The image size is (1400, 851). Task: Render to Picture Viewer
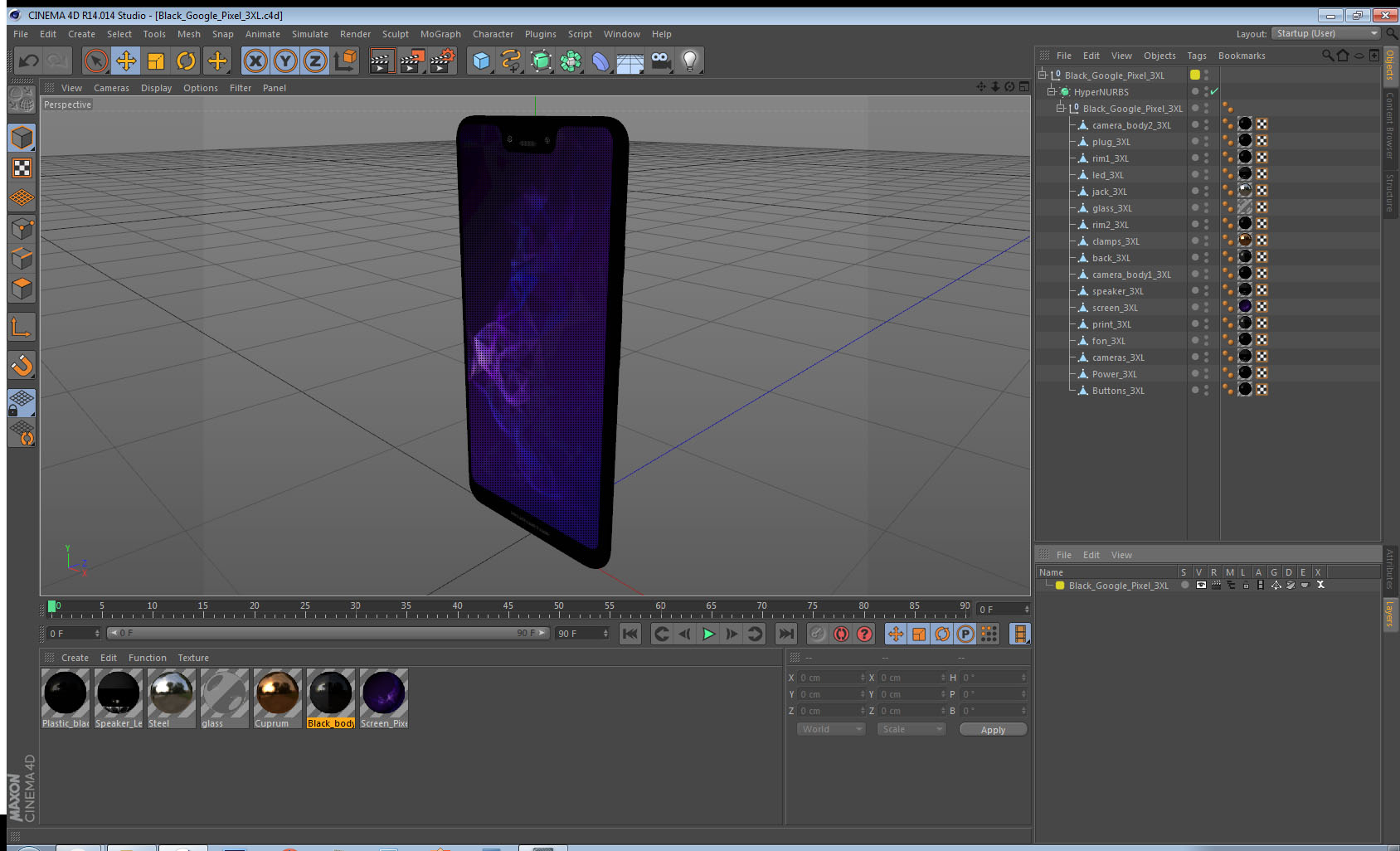click(x=411, y=61)
